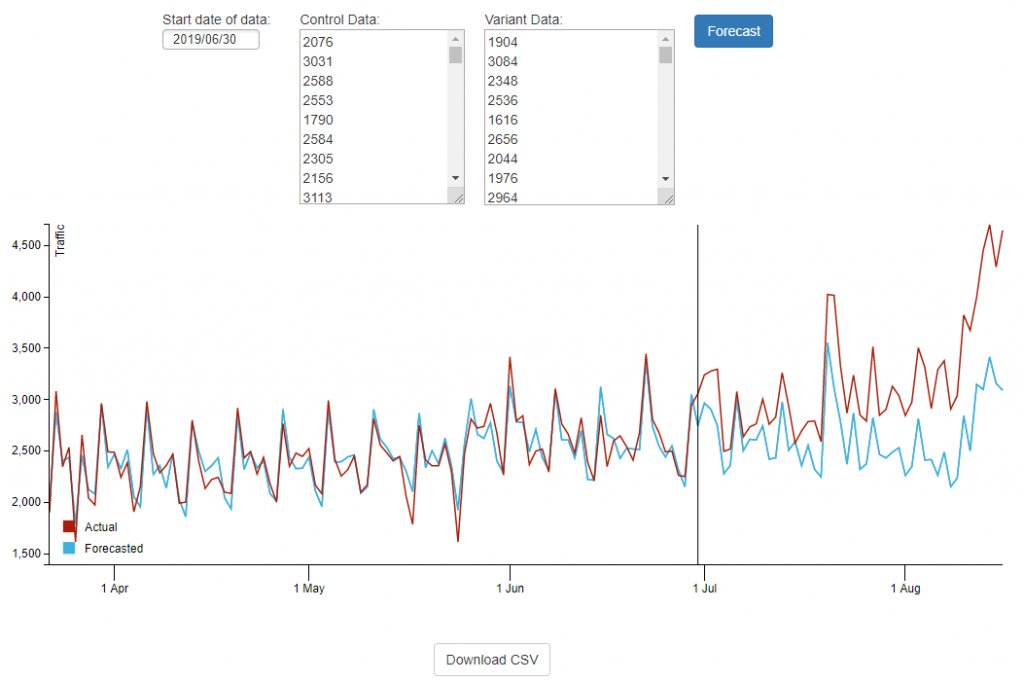Click the 3,000 y-axis label
The height and width of the screenshot is (682, 1024).
coord(26,399)
